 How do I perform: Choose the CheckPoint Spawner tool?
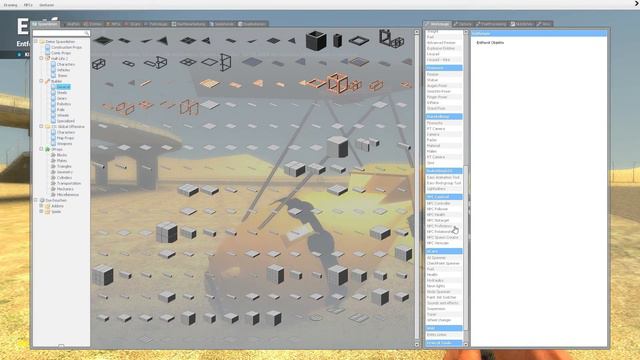click(x=444, y=263)
